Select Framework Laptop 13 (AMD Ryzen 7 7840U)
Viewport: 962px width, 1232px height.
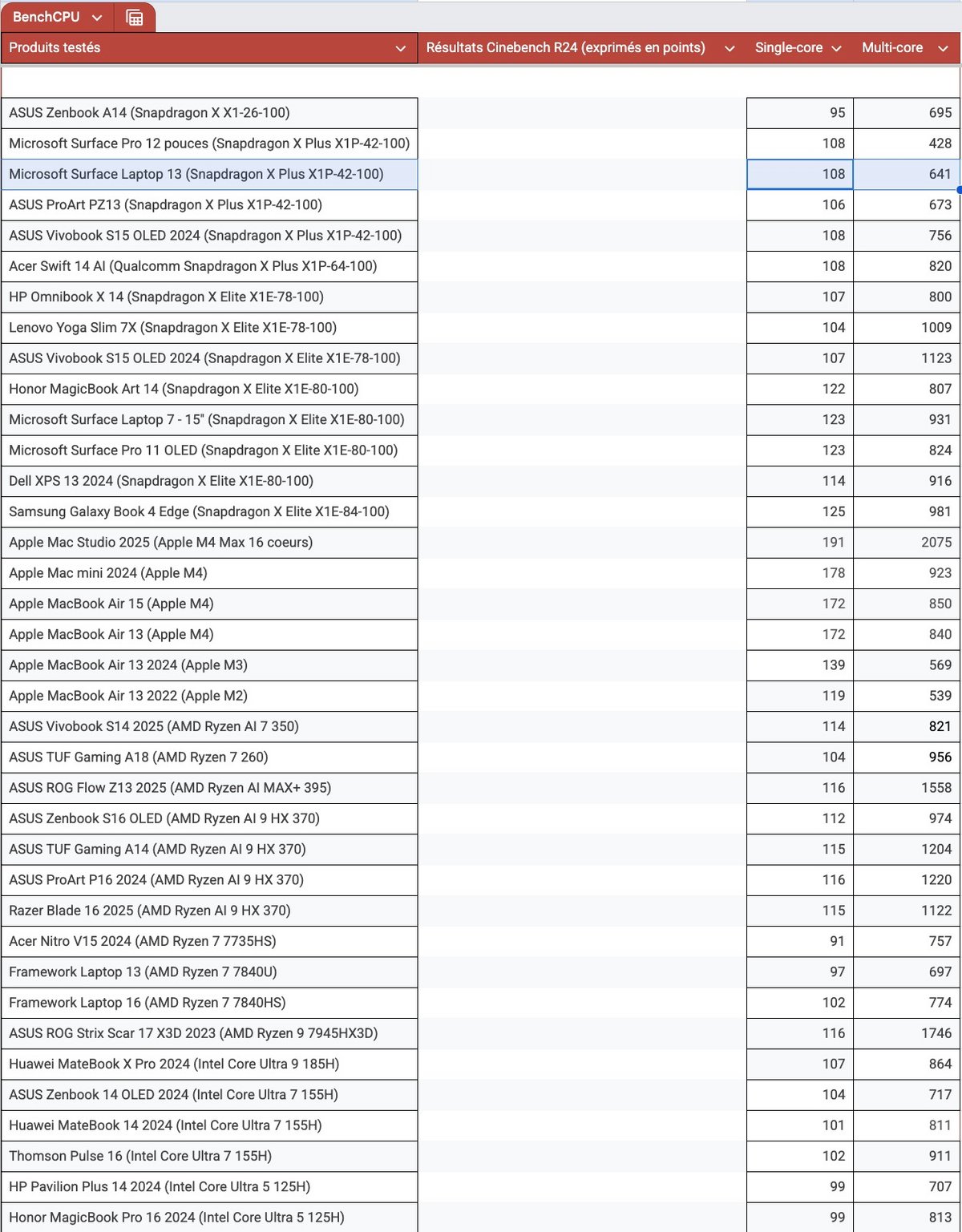(x=209, y=971)
